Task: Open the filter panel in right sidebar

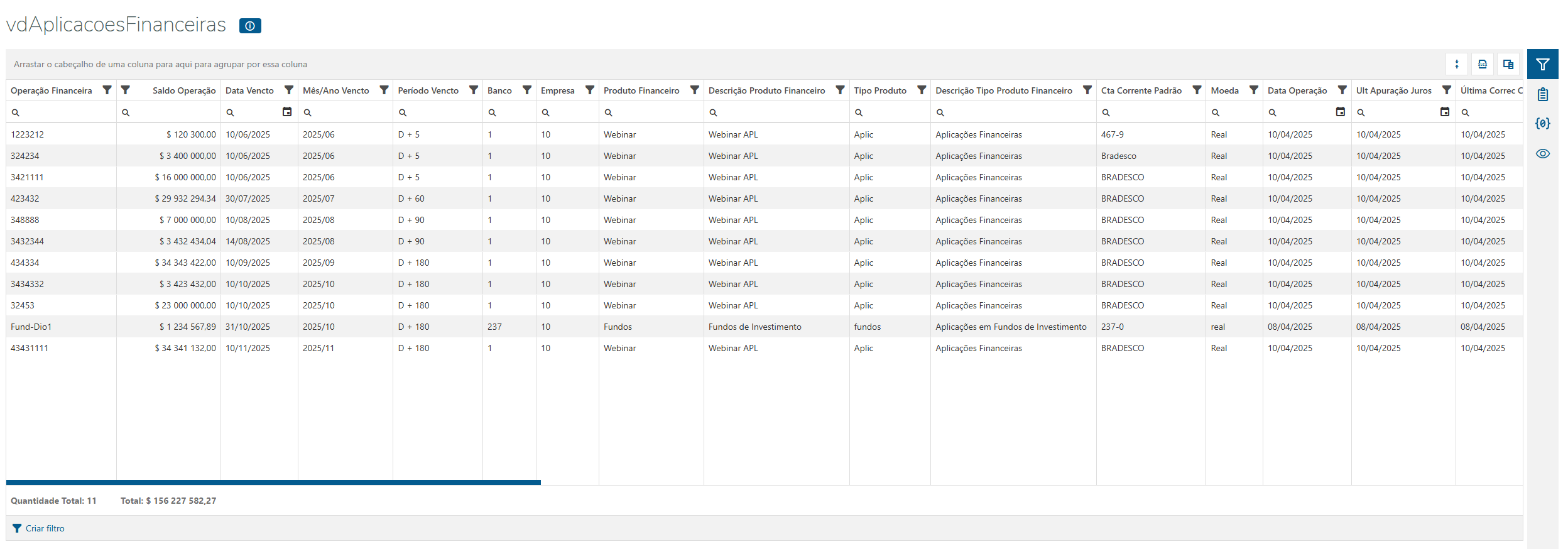Action: click(1543, 64)
